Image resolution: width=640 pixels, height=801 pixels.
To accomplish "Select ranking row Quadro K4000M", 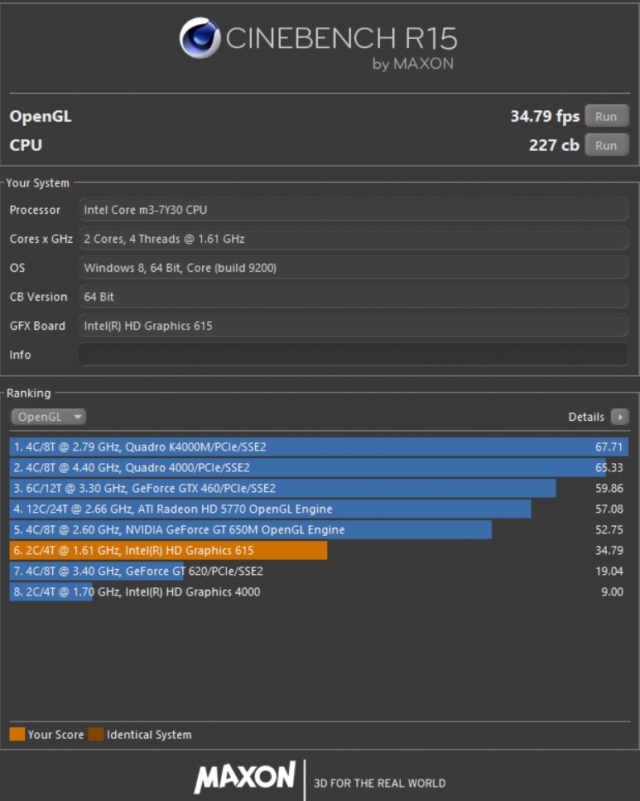I will pyautogui.click(x=319, y=447).
